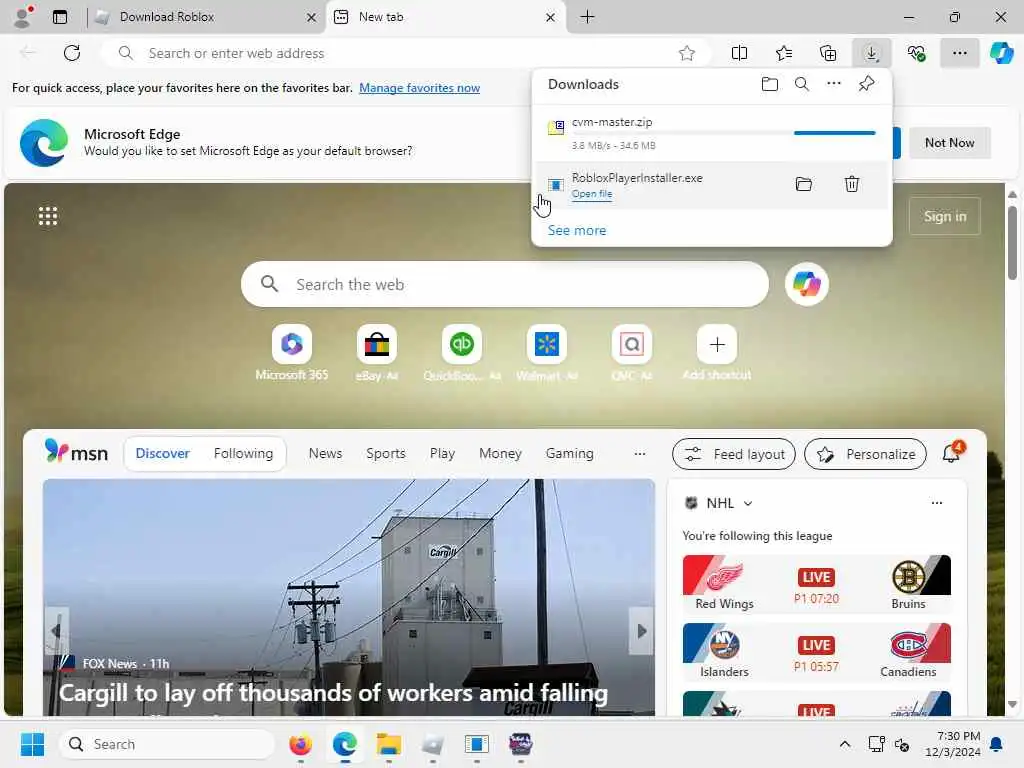Open the Money category
Screen dimensions: 1024x768
[500, 453]
